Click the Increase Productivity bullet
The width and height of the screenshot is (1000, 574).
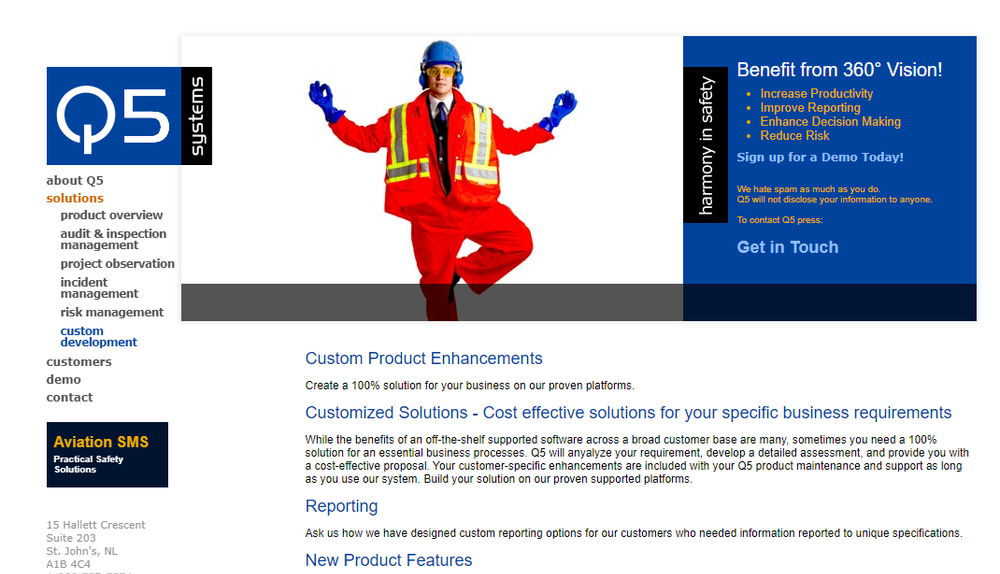pos(816,94)
